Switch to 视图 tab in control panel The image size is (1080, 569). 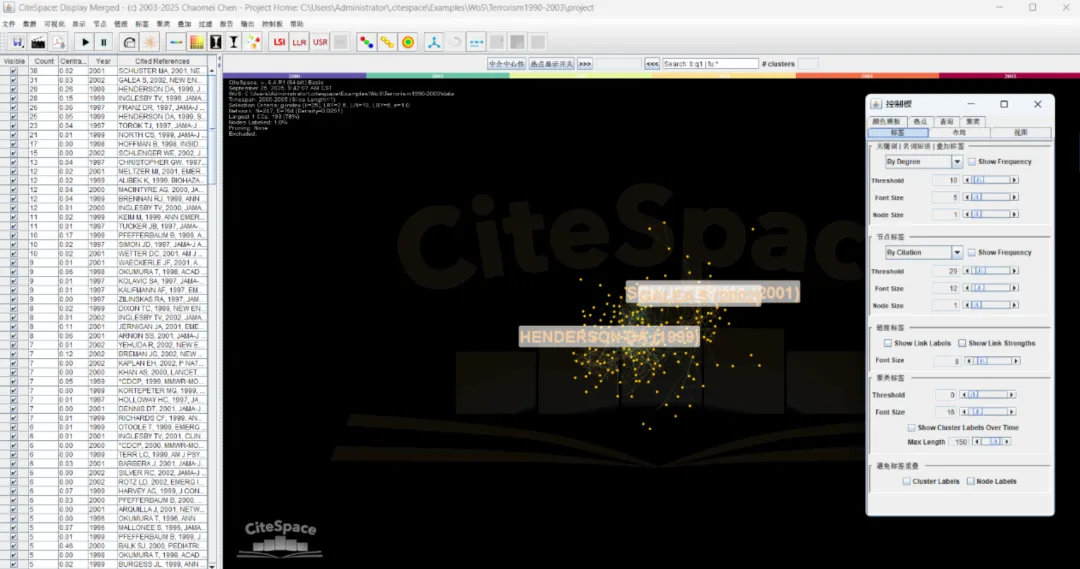(x=1020, y=132)
